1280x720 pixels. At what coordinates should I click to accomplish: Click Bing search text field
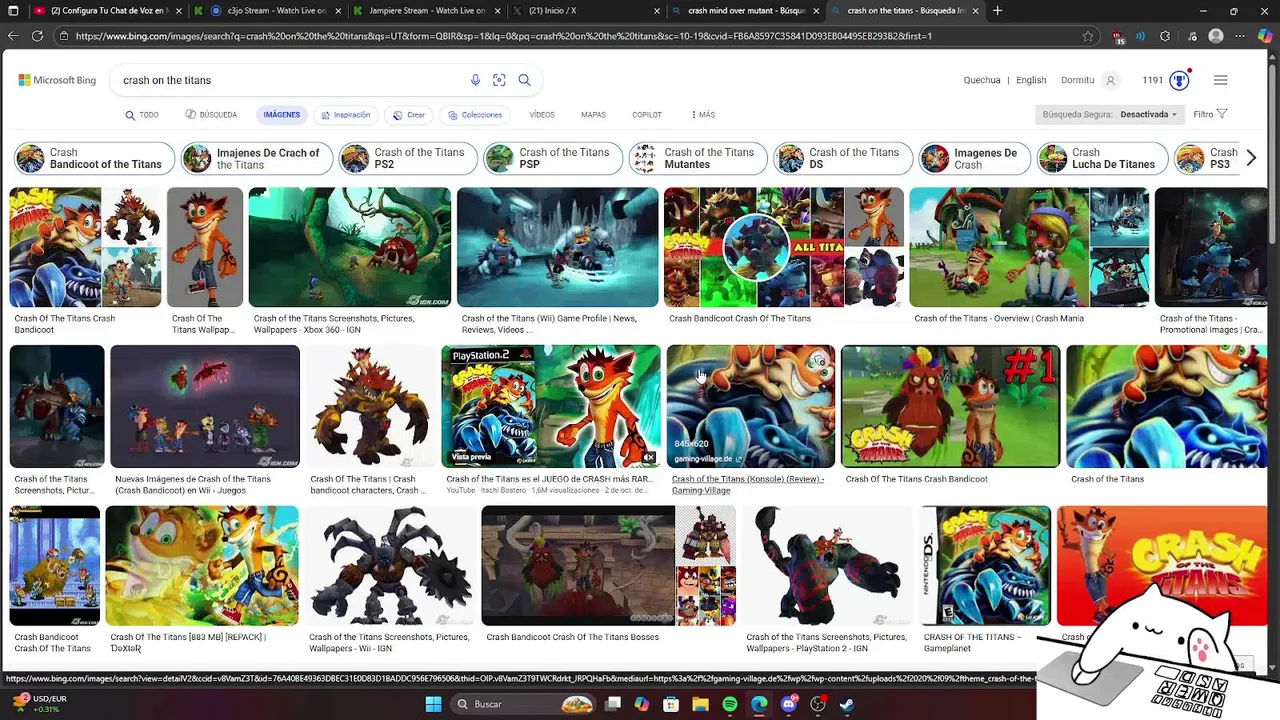[x=290, y=80]
